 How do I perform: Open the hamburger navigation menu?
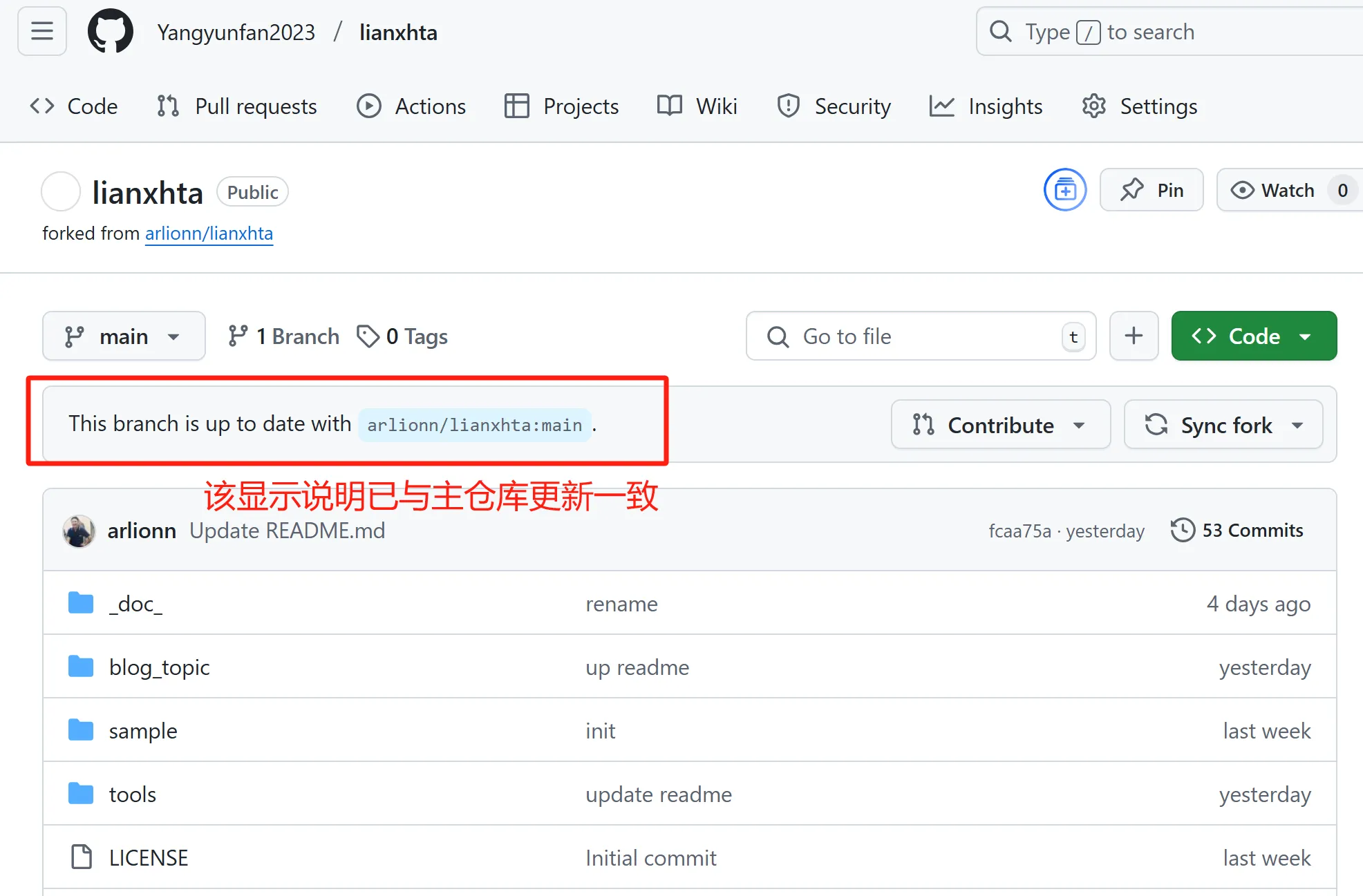[42, 31]
